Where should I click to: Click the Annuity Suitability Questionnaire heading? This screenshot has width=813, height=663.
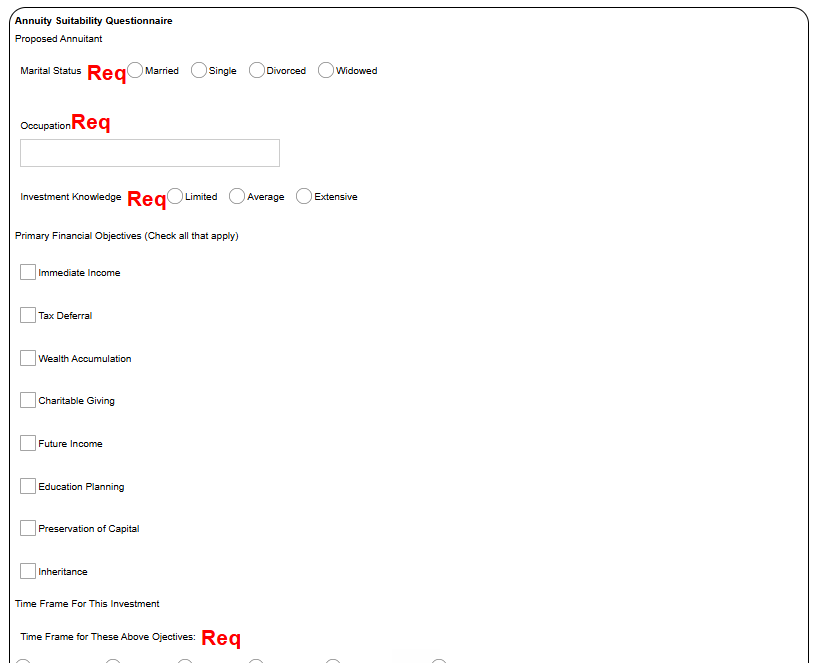[94, 21]
